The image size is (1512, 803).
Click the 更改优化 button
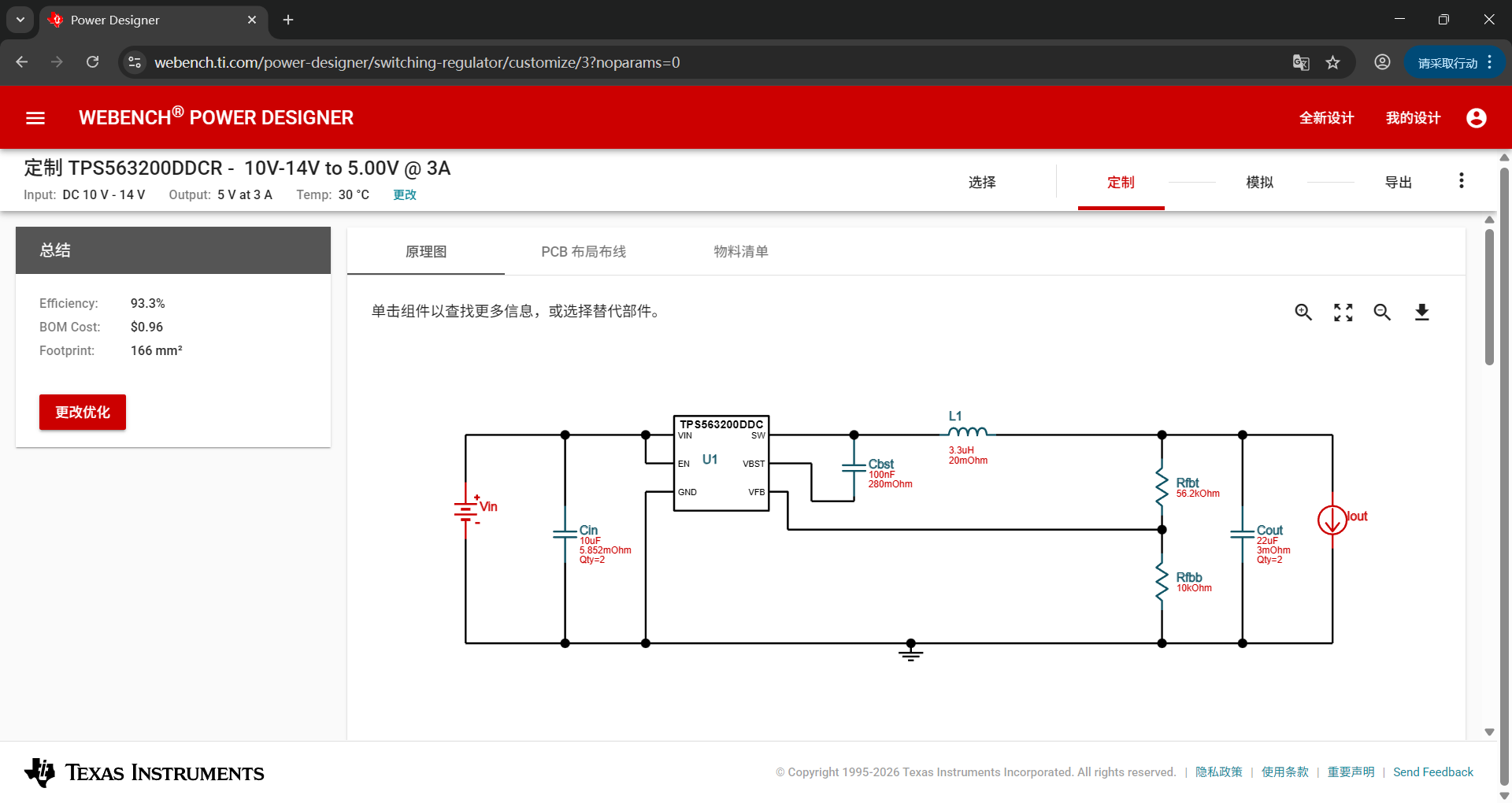click(x=83, y=412)
